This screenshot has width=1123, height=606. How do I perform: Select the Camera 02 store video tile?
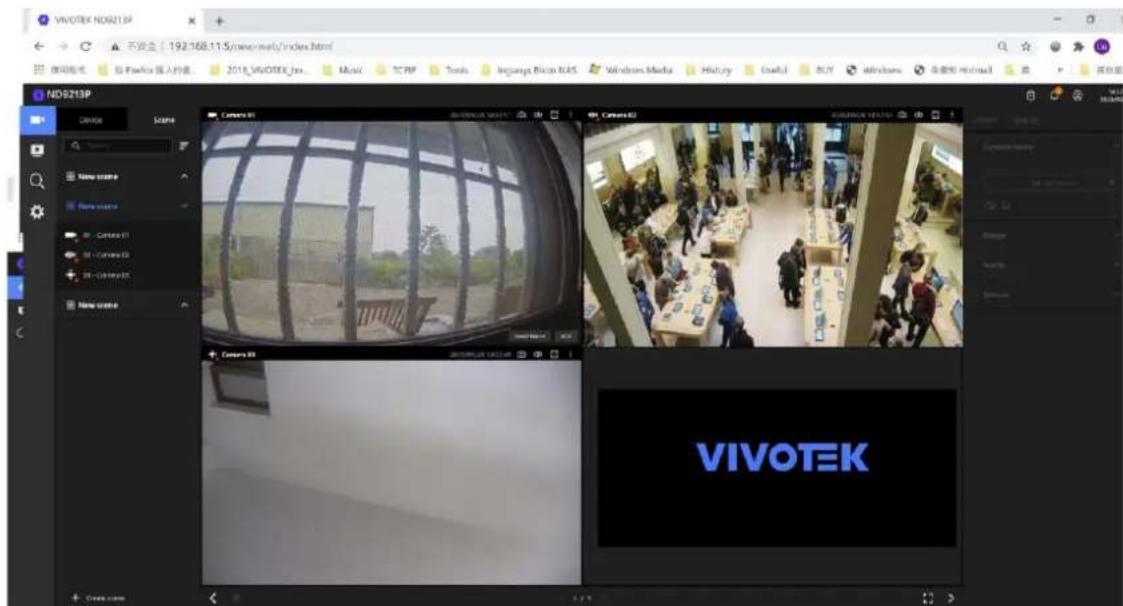pyautogui.click(x=773, y=234)
